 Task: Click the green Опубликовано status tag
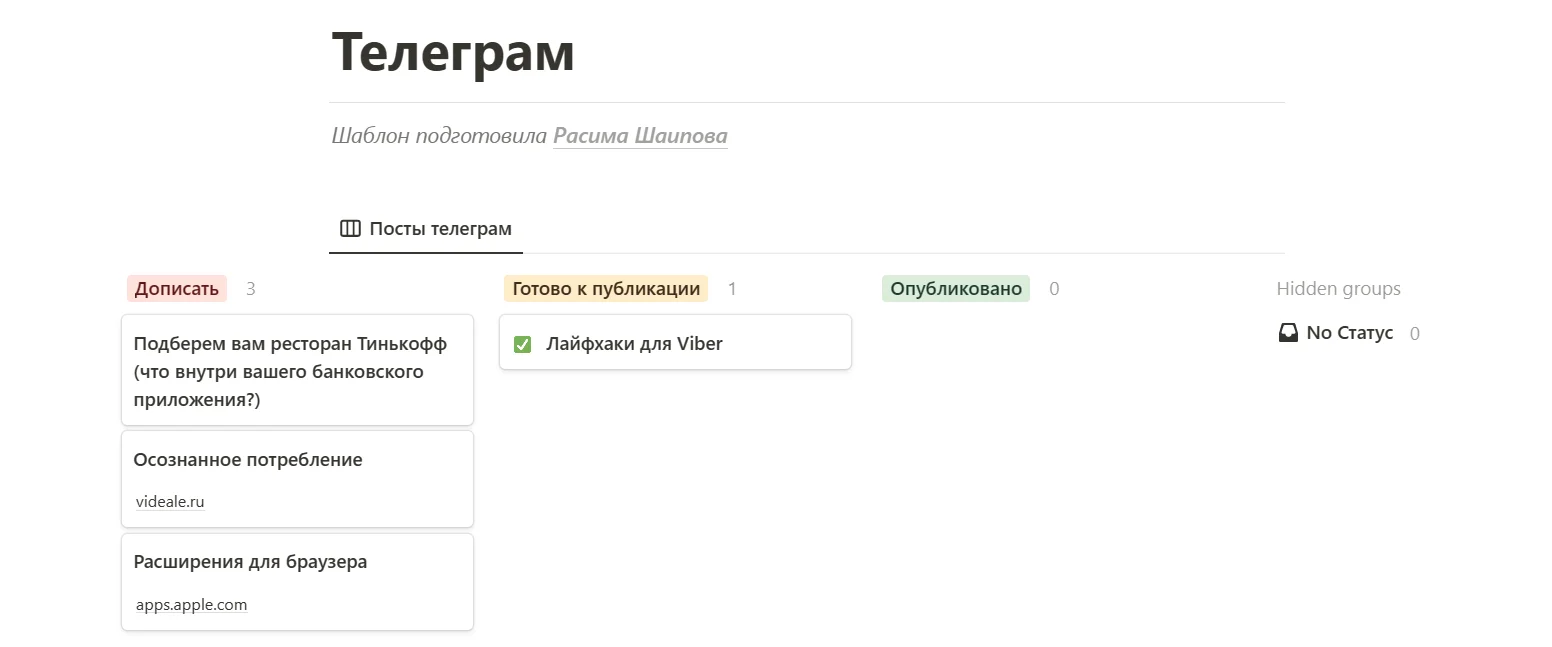pos(956,289)
